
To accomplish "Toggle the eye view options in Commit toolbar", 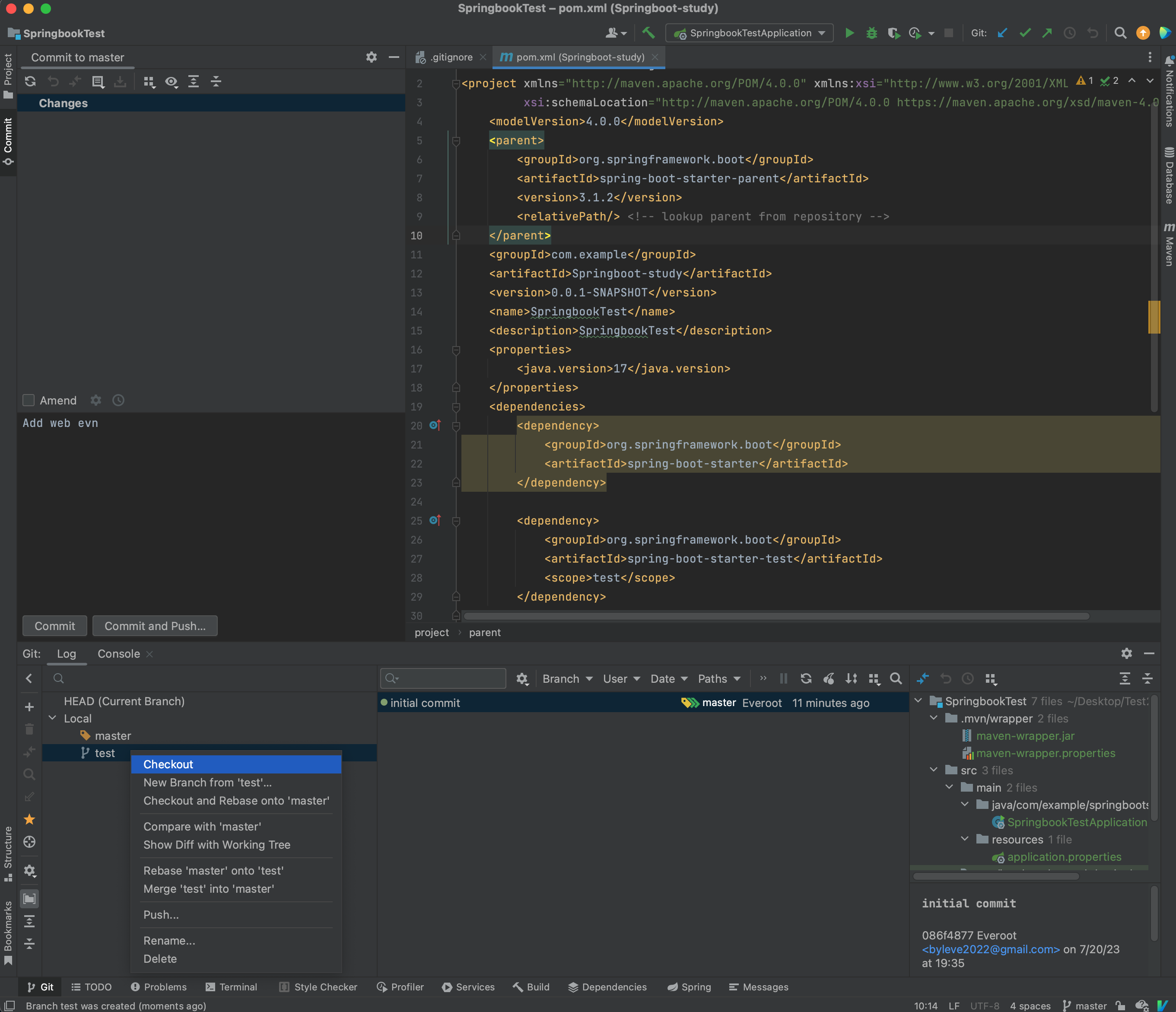I will (172, 82).
